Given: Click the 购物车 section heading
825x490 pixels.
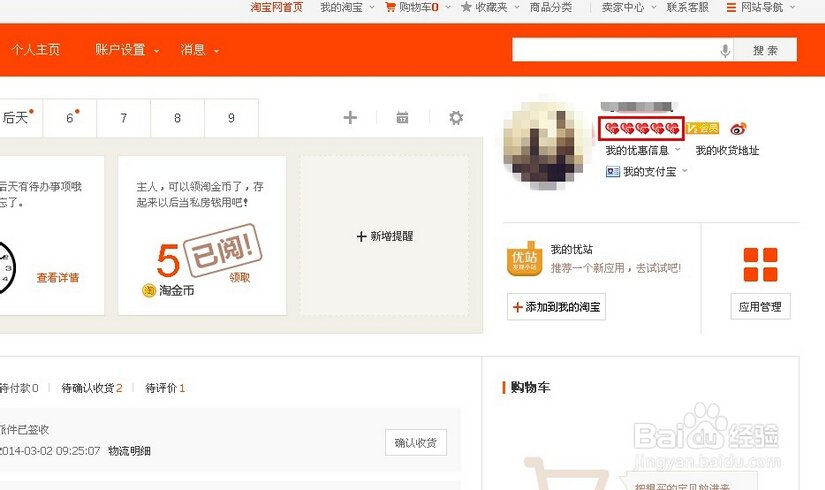Looking at the screenshot, I should coord(530,387).
